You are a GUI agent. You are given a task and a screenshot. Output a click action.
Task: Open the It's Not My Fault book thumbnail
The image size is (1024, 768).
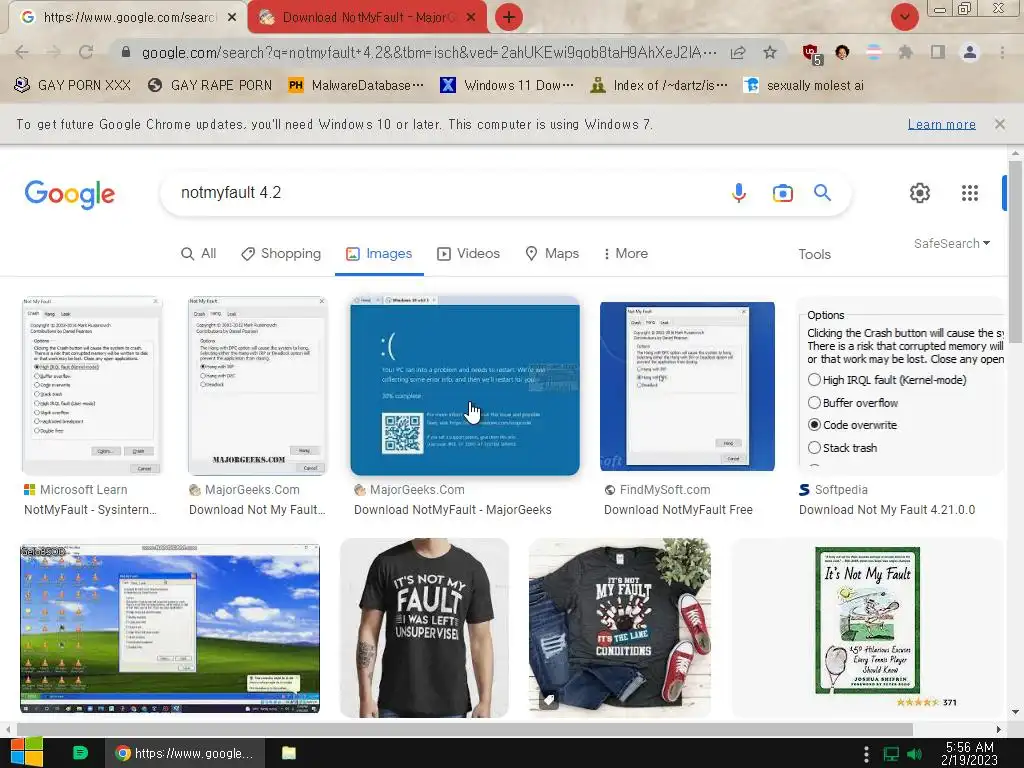[x=867, y=628]
